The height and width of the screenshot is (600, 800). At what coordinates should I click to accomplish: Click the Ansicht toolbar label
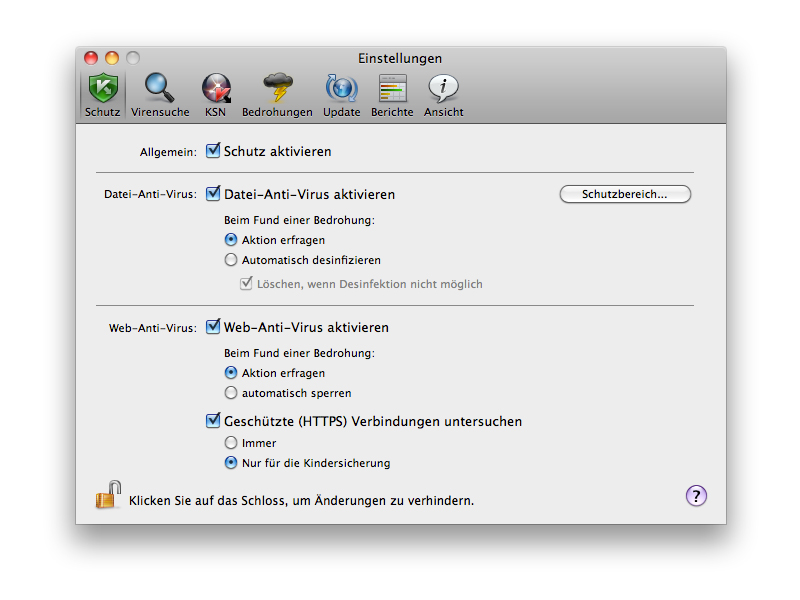pos(443,112)
